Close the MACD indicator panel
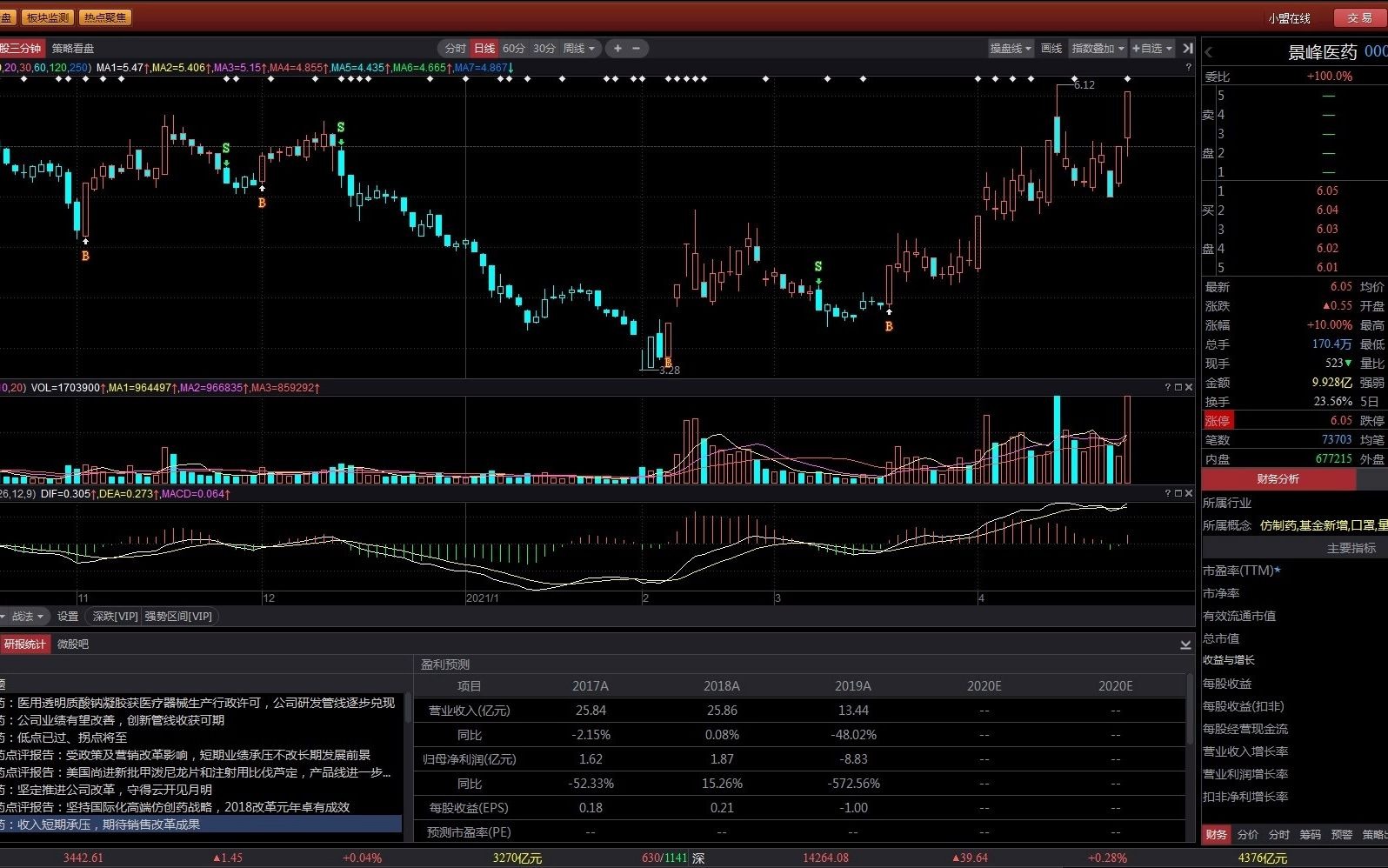 pyautogui.click(x=1189, y=493)
